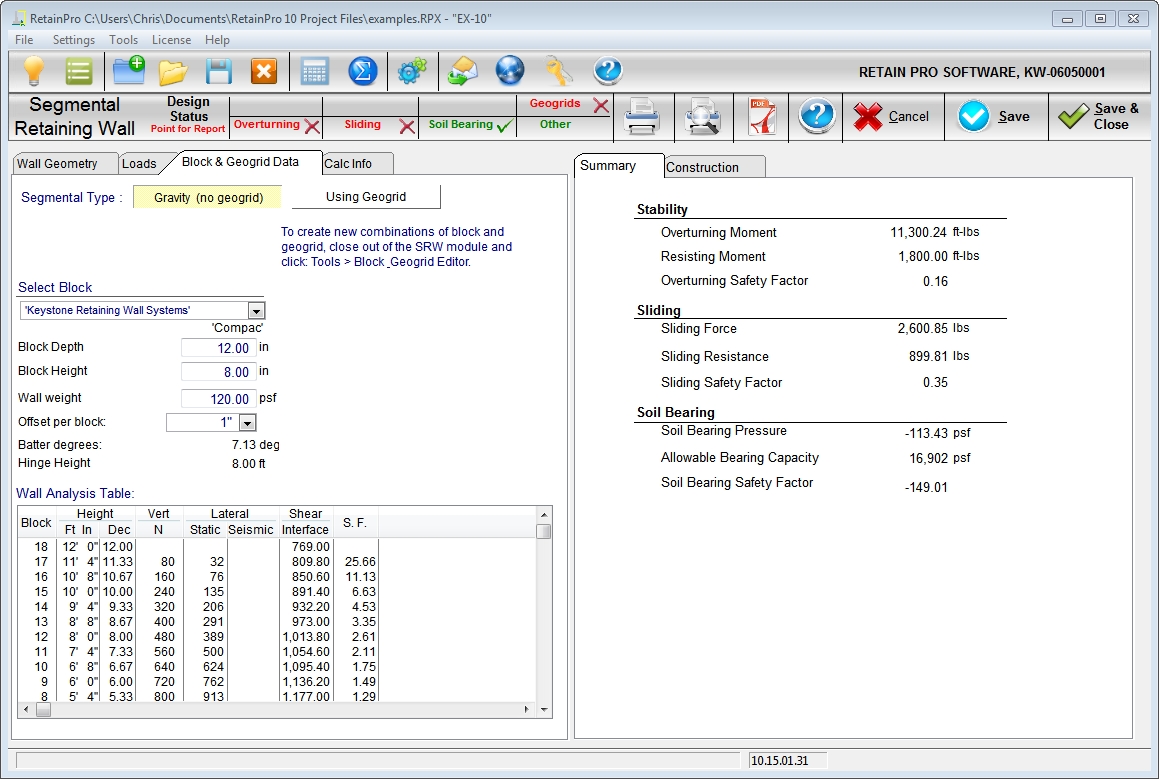This screenshot has width=1159, height=779.
Task: Click the analysis table vertical scrollbar thumb
Action: [543, 531]
